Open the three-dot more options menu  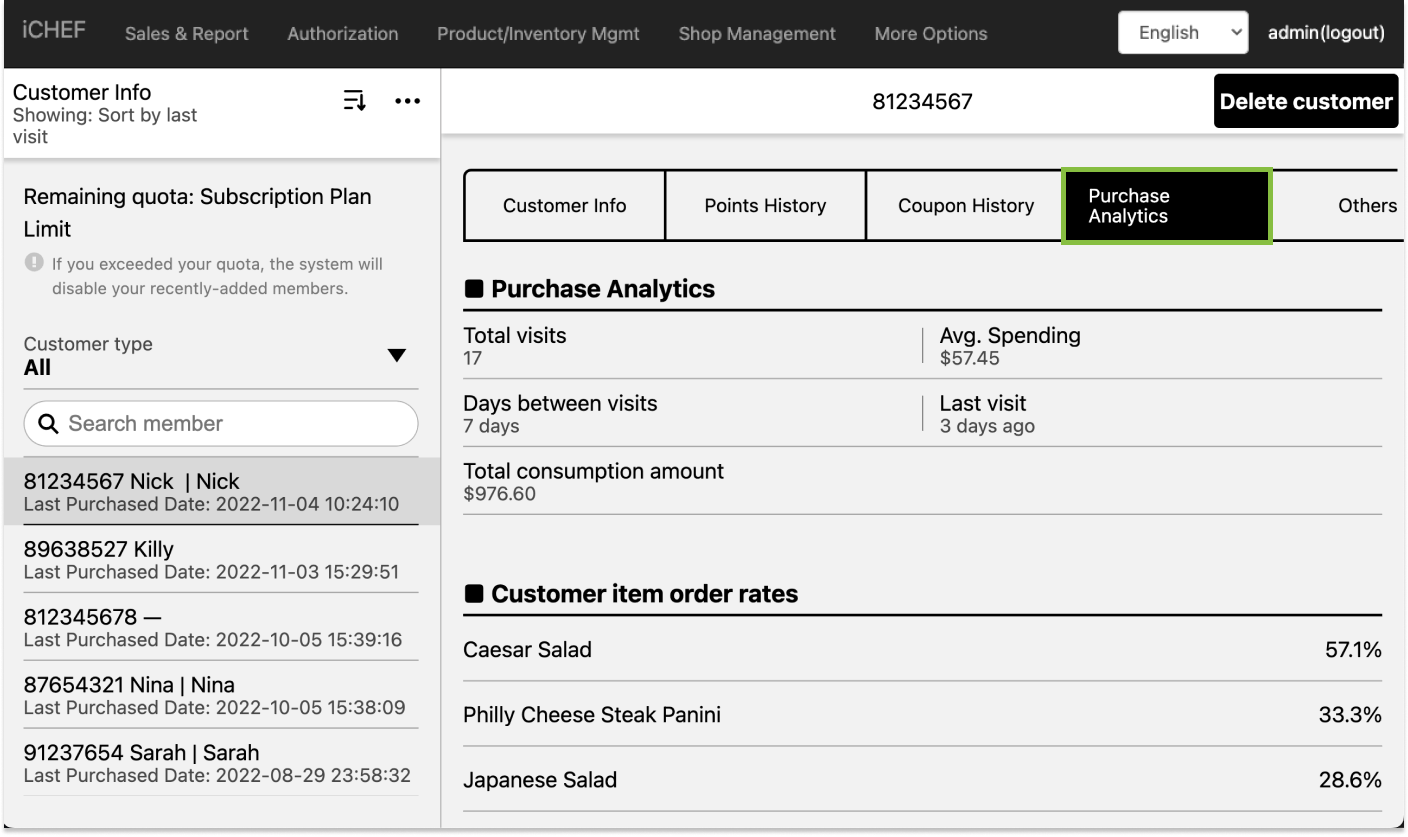pyautogui.click(x=407, y=101)
